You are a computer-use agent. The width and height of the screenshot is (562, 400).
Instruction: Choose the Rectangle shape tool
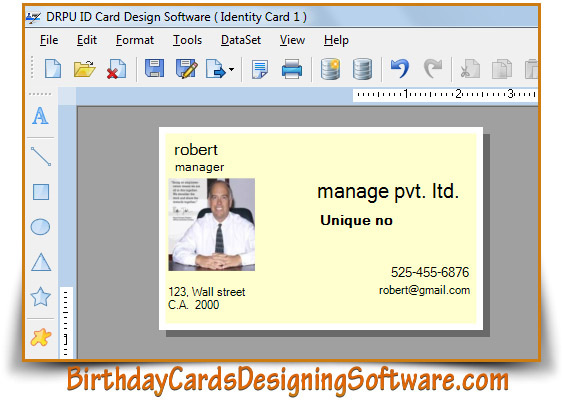pos(41,192)
